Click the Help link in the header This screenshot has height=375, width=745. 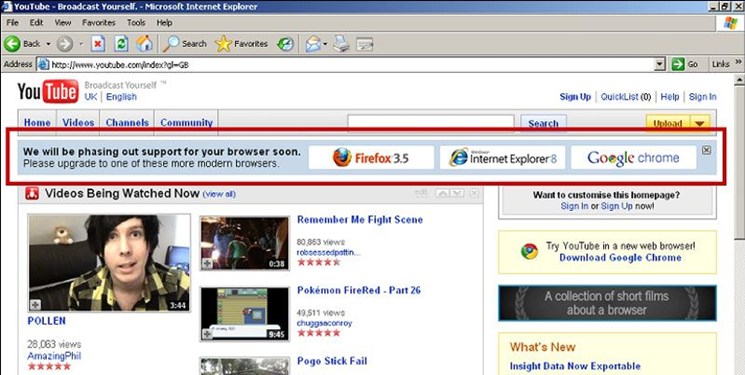(669, 96)
